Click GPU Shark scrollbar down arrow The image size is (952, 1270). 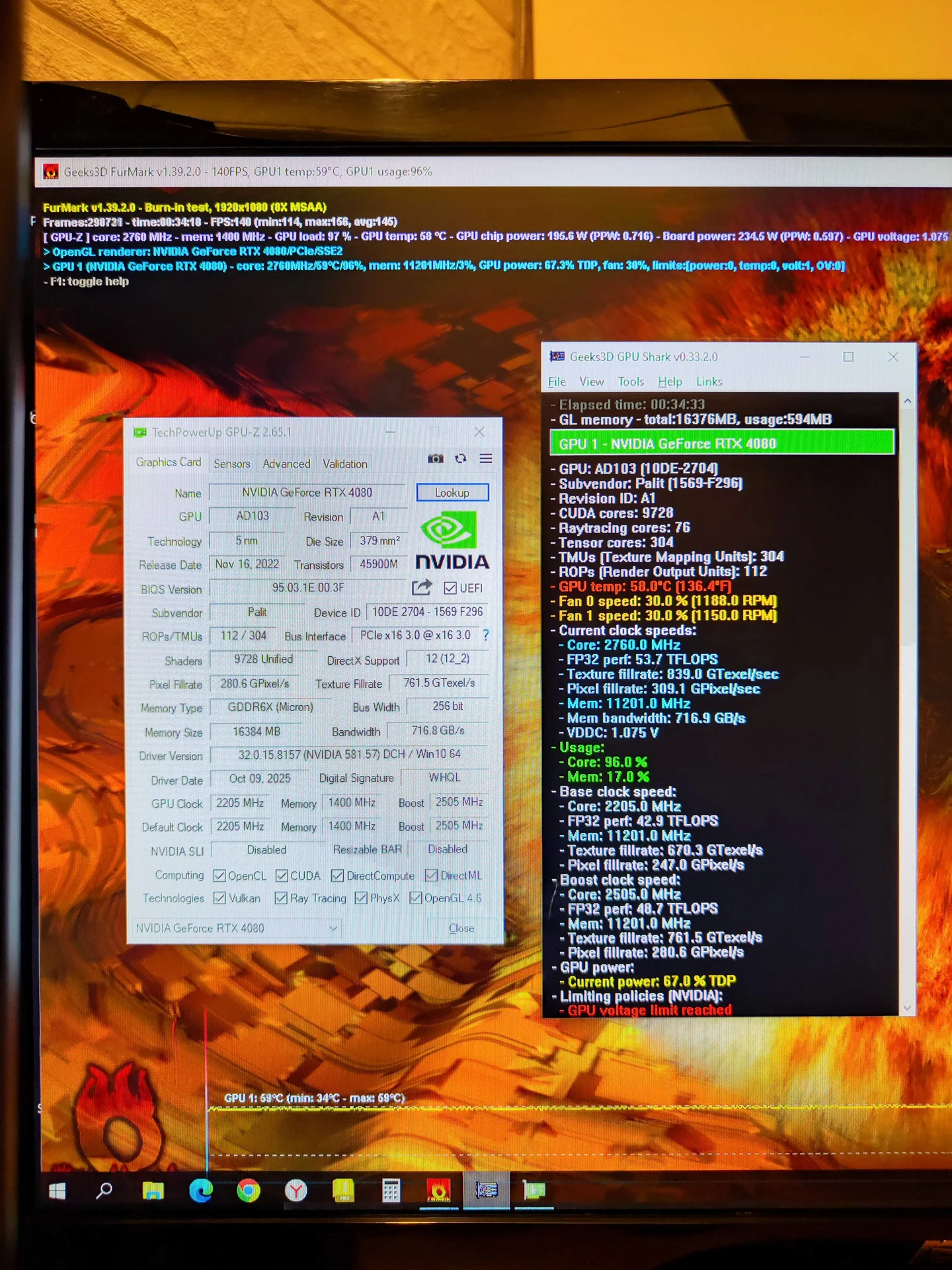907,1008
